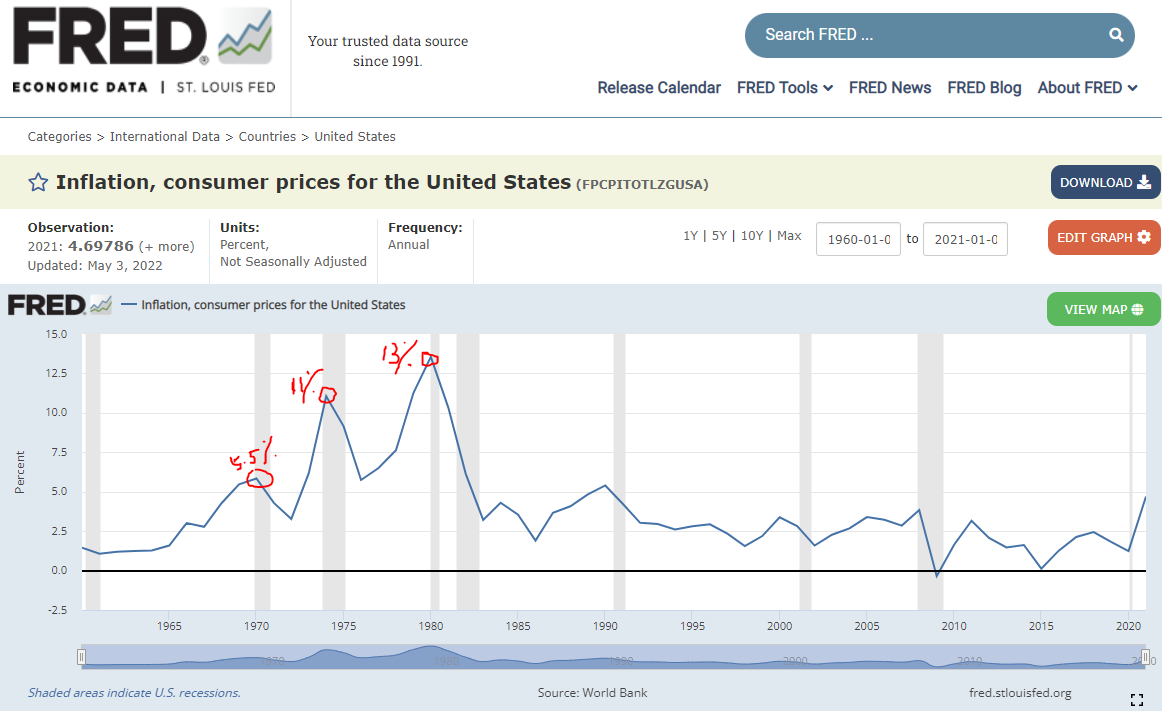Expand the About FRED menu
The width and height of the screenshot is (1162, 711).
tap(1087, 88)
